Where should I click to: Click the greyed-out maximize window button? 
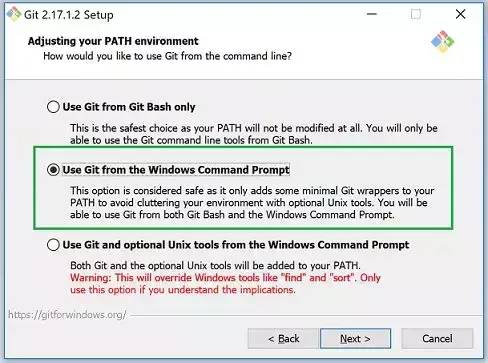pos(416,14)
